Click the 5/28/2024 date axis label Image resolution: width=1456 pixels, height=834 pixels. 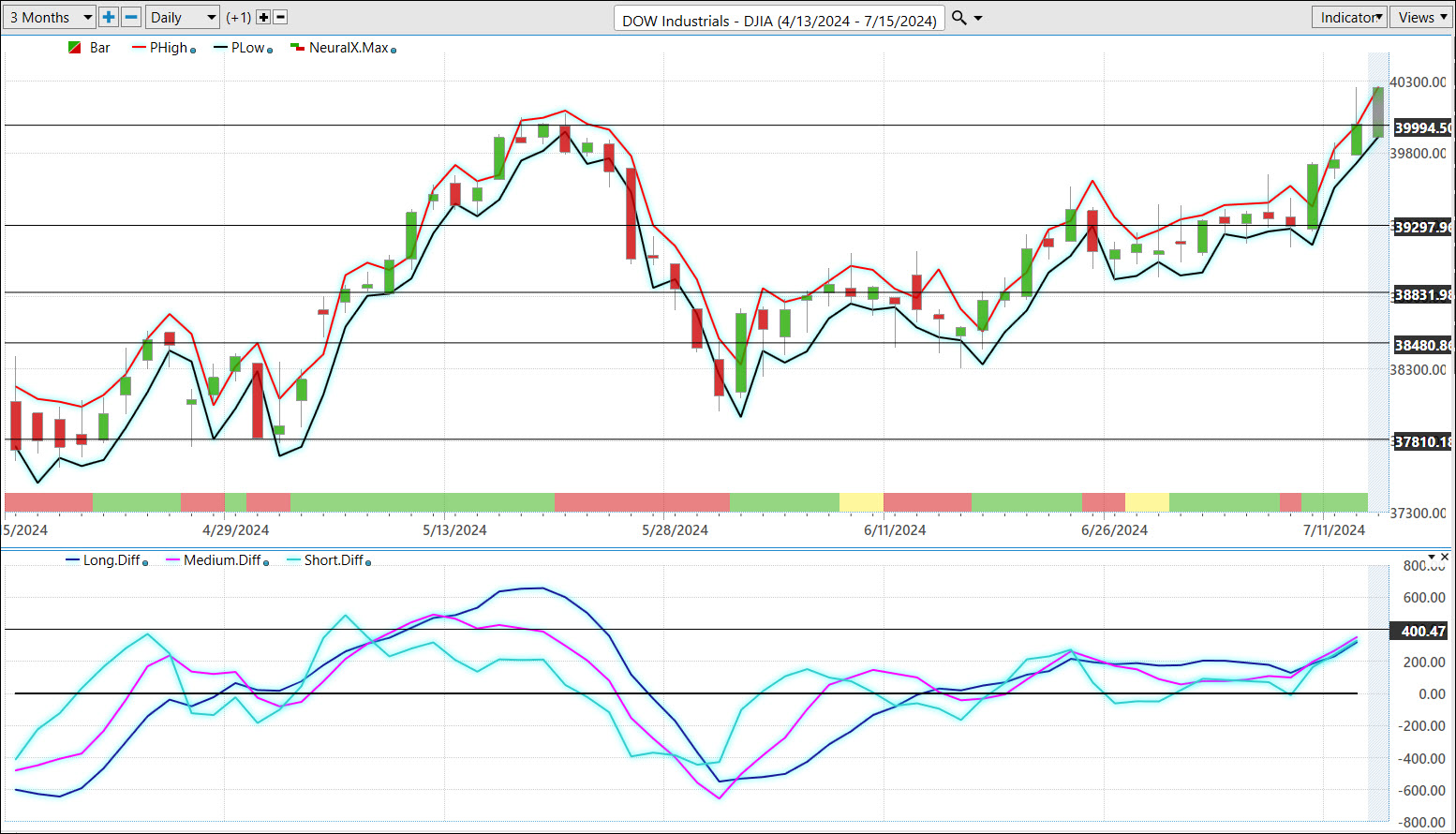click(x=675, y=530)
